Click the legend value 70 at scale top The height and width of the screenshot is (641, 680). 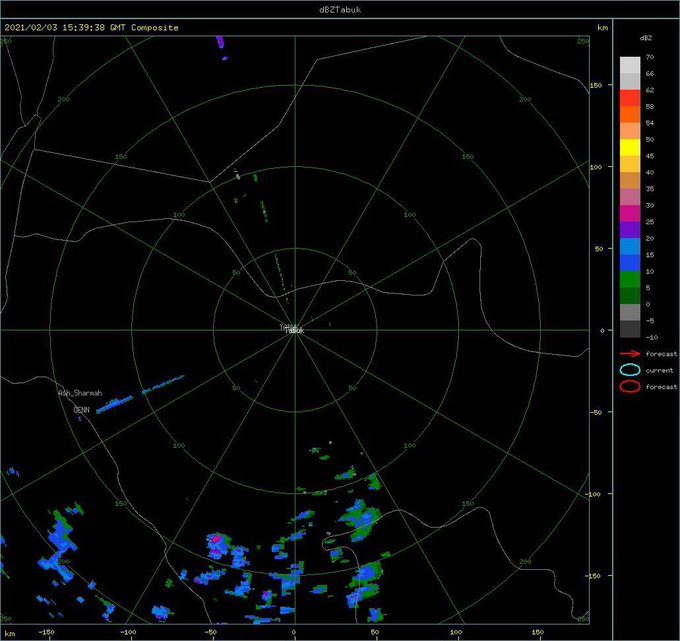[x=650, y=57]
